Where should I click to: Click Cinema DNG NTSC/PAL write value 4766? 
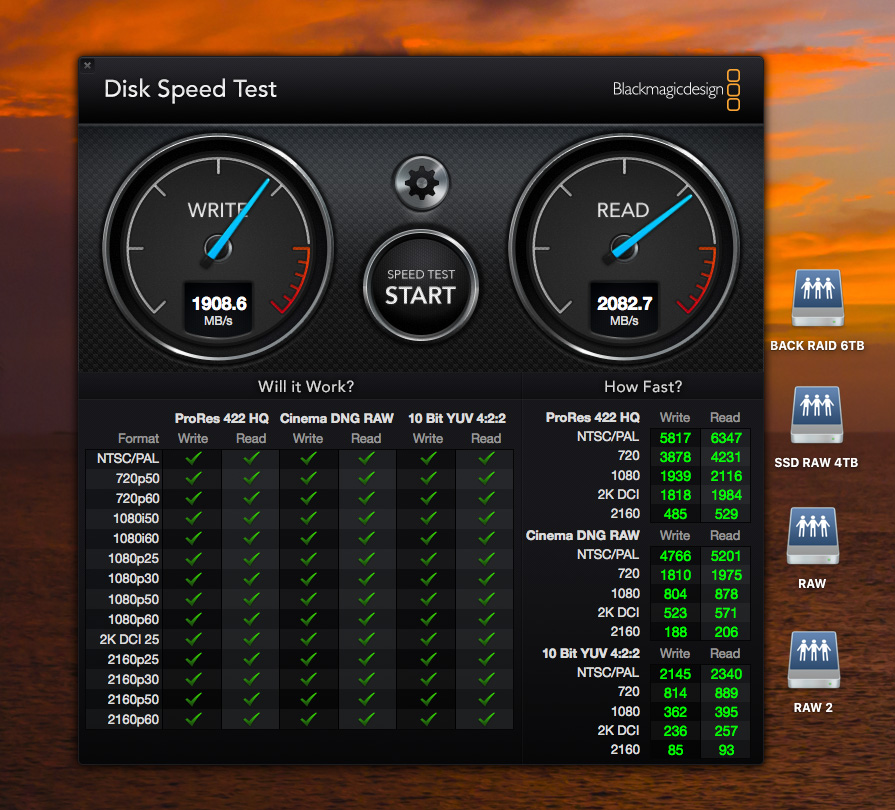click(x=675, y=556)
